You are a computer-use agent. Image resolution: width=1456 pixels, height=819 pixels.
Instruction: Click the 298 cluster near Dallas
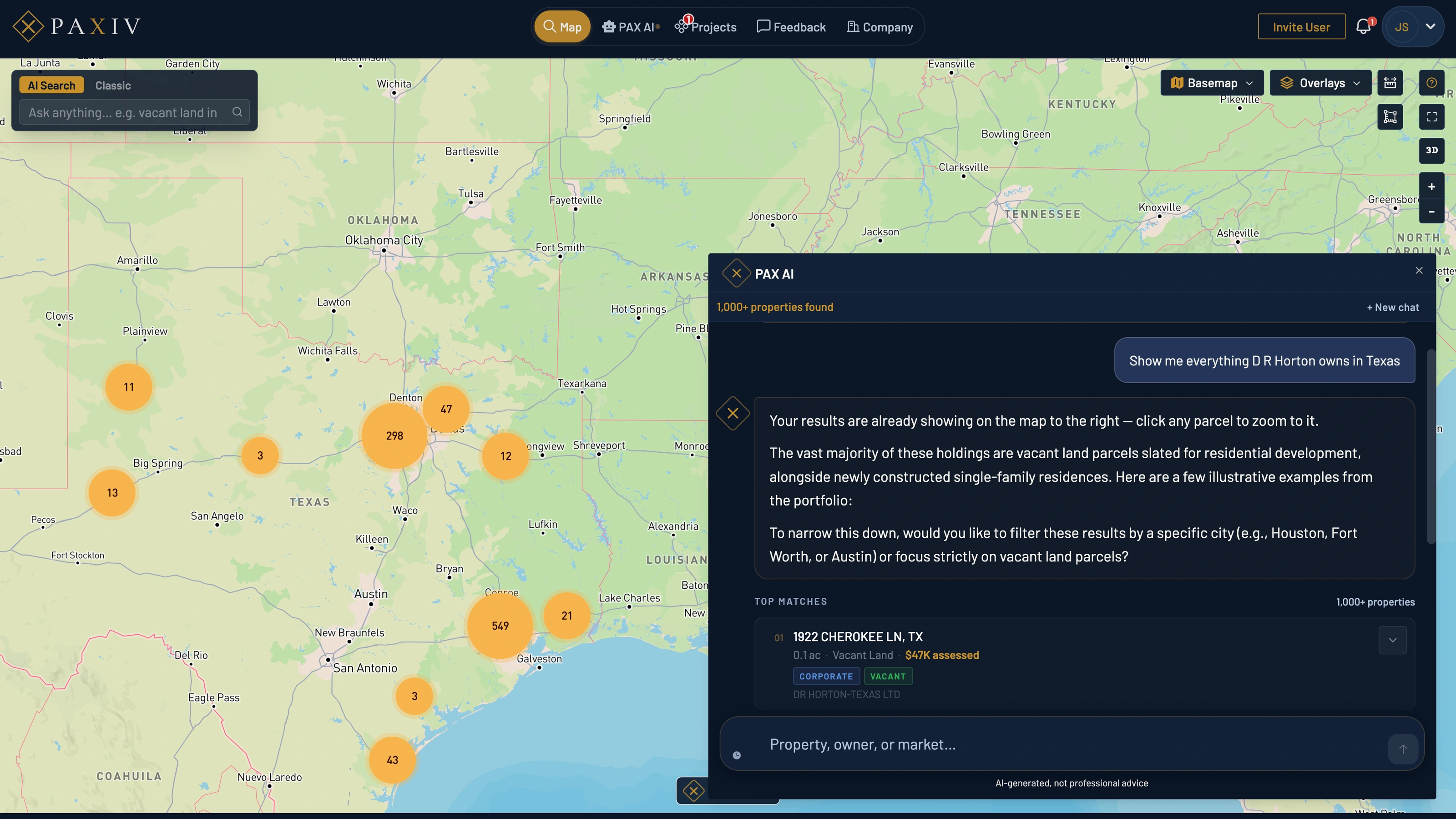(x=394, y=436)
